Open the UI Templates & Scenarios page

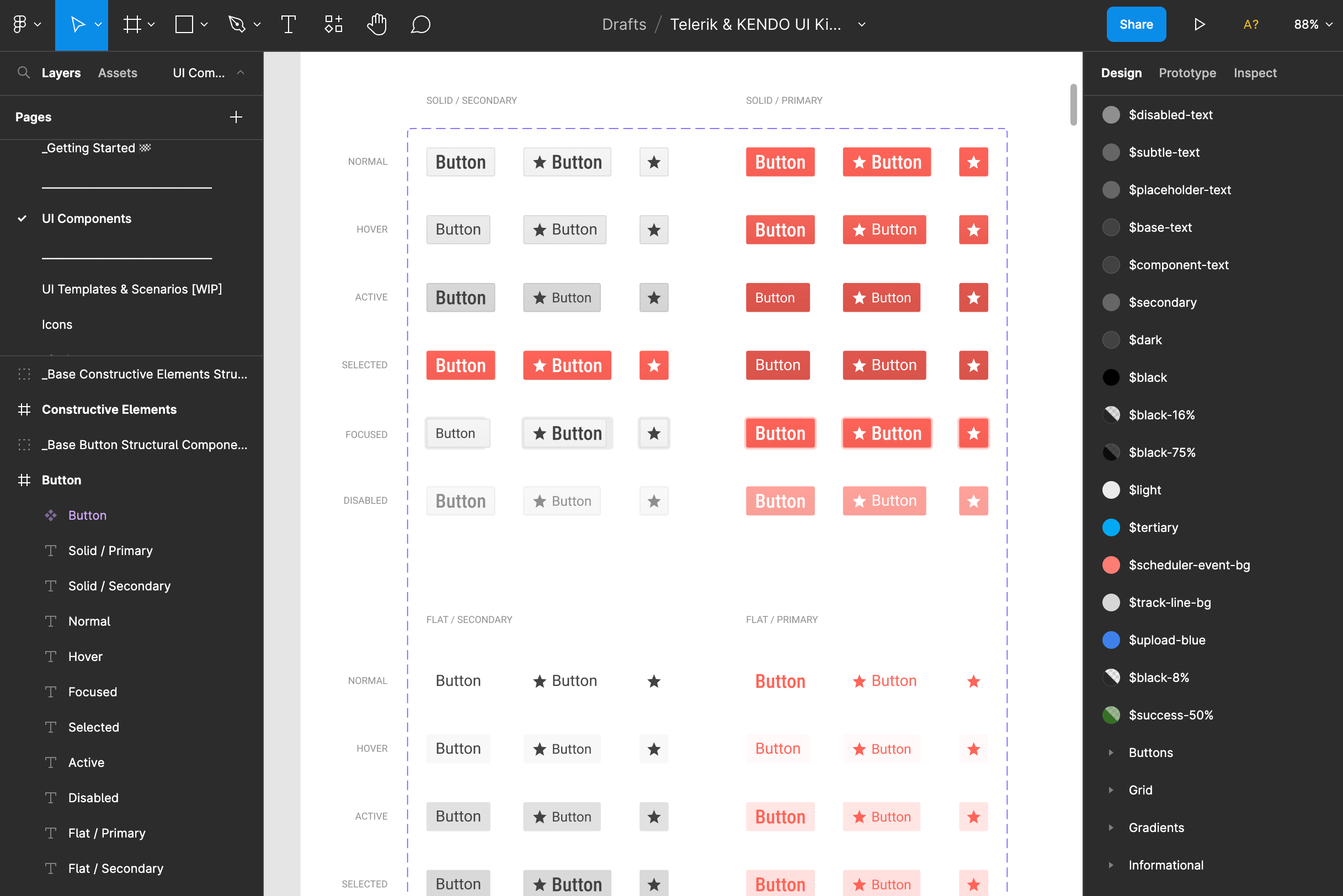click(132, 289)
